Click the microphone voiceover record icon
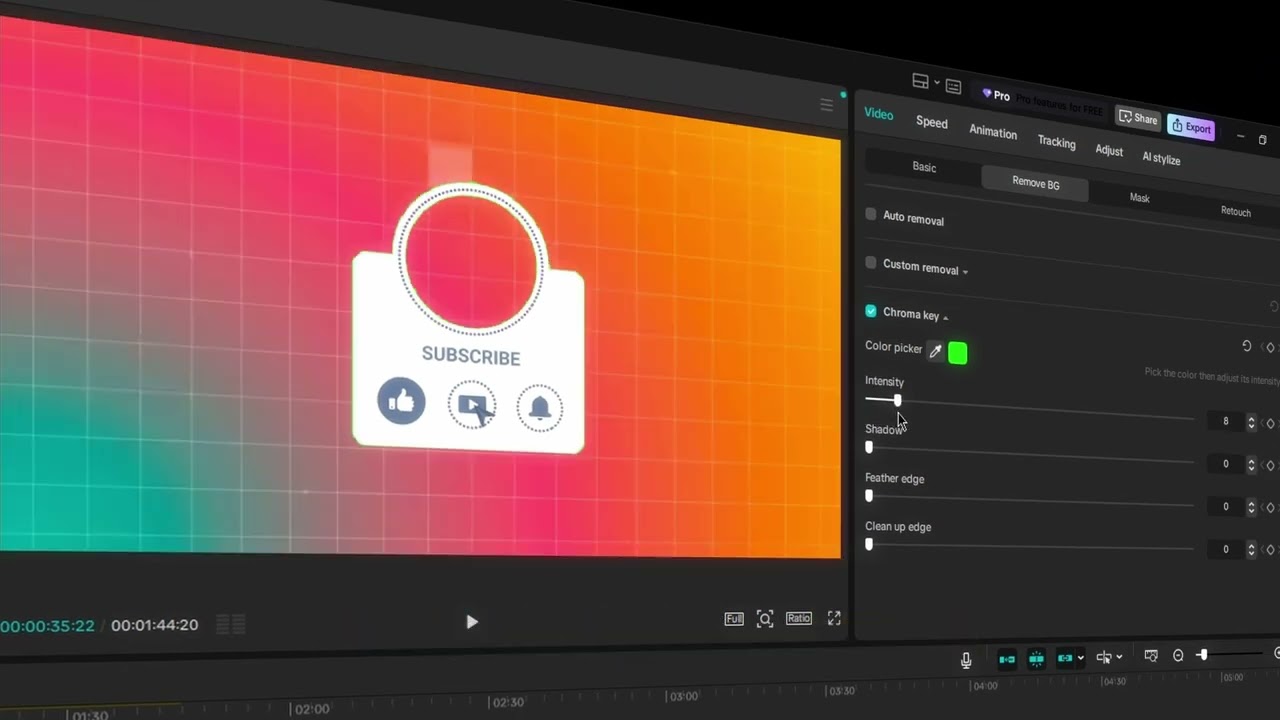Viewport: 1280px width, 720px height. [x=966, y=660]
